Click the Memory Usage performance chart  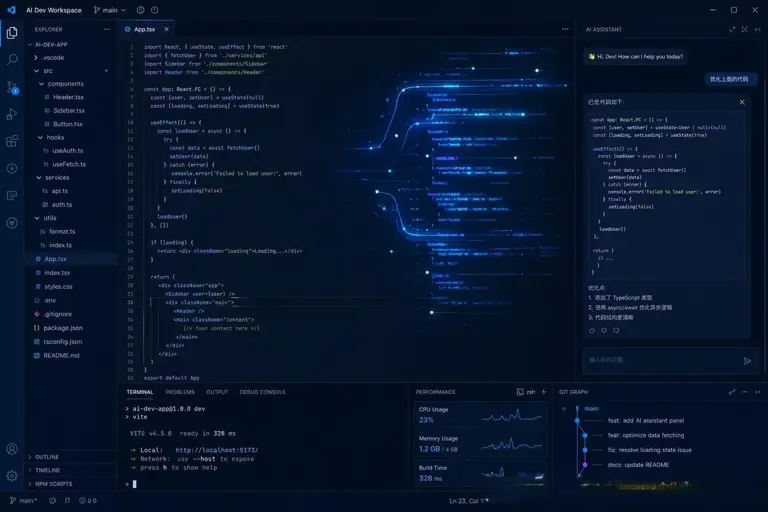pos(512,445)
